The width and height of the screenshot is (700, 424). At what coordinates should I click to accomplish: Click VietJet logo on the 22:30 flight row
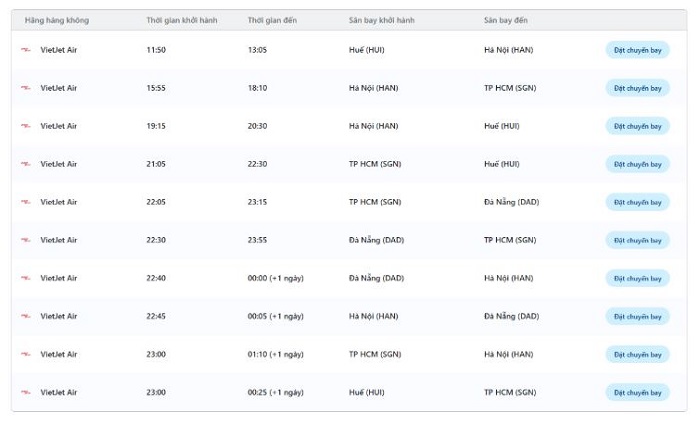(x=25, y=240)
